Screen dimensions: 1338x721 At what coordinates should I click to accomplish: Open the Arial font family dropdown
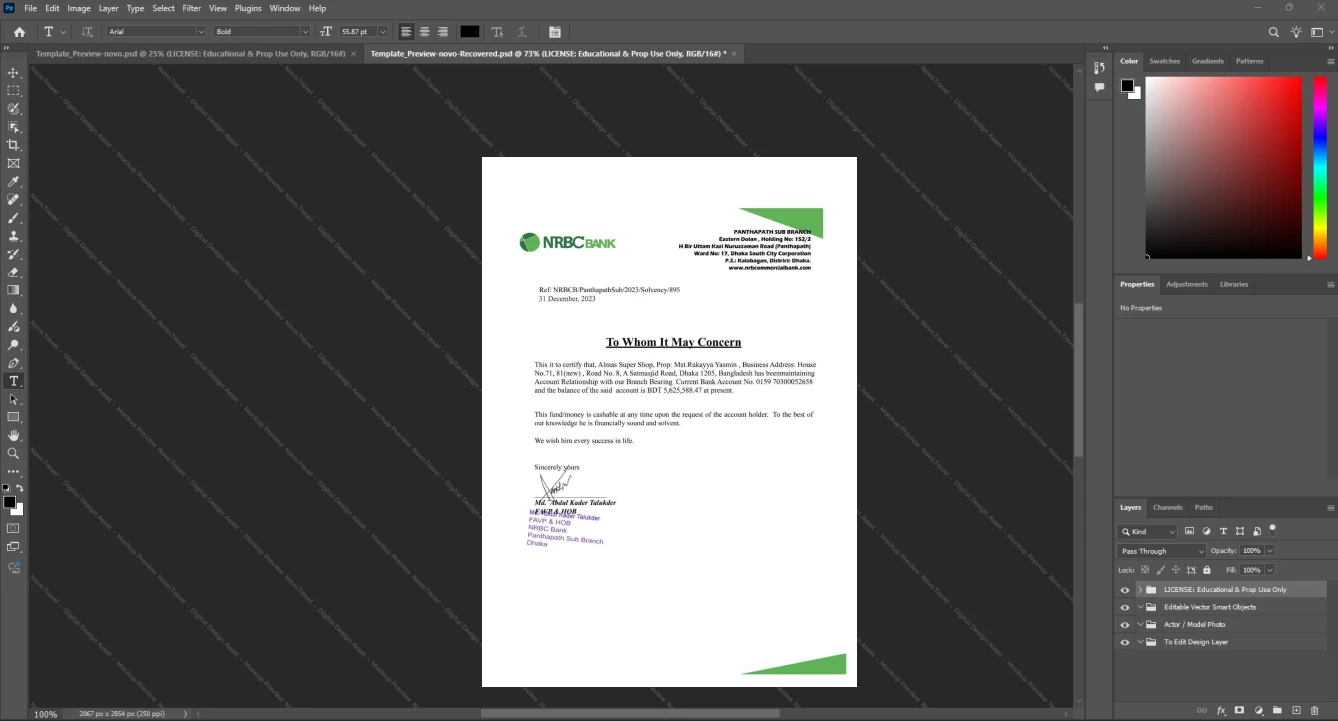(x=156, y=32)
